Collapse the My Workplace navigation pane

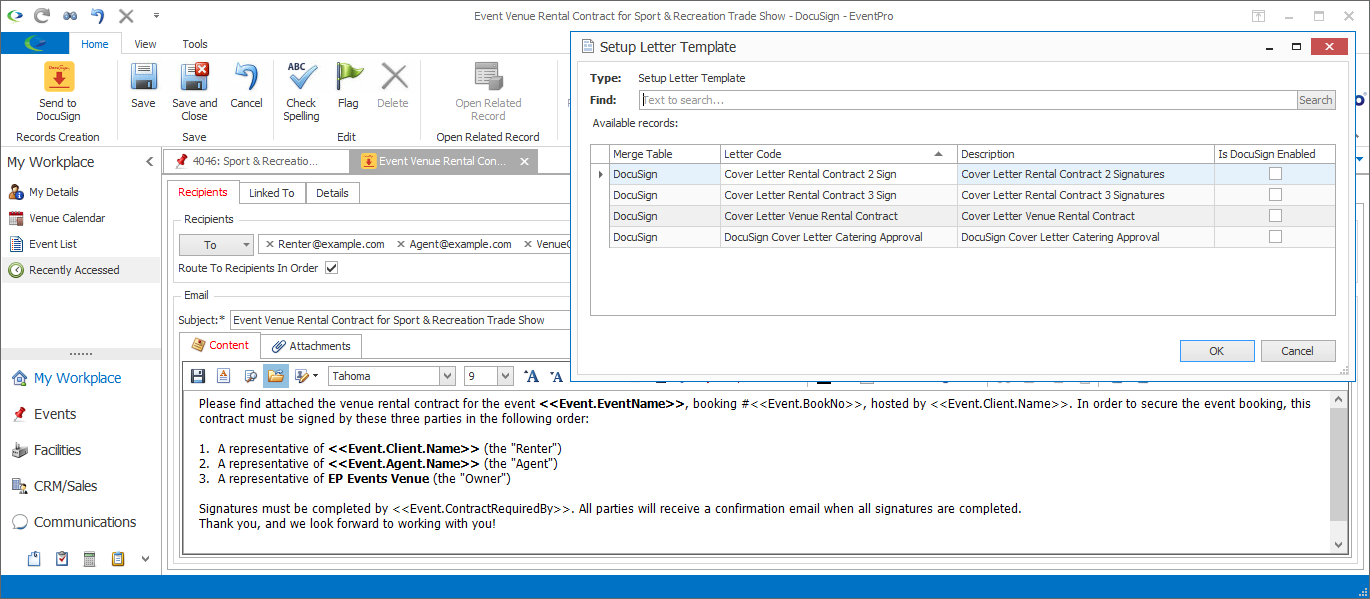(149, 162)
